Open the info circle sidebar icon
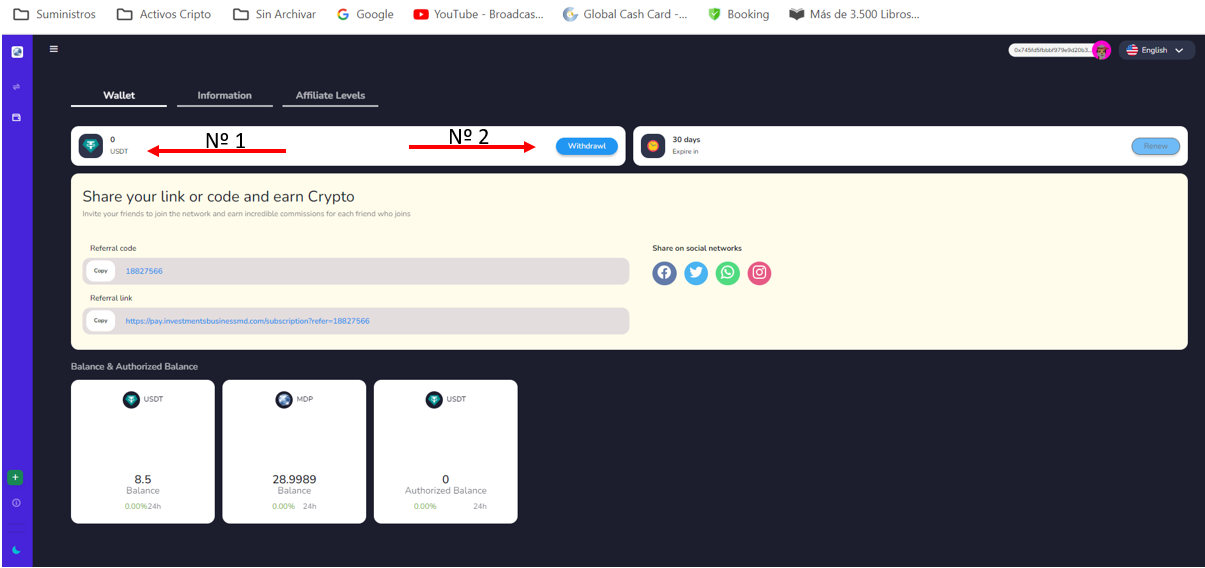Viewport: 1205px width, 568px height. pos(16,503)
